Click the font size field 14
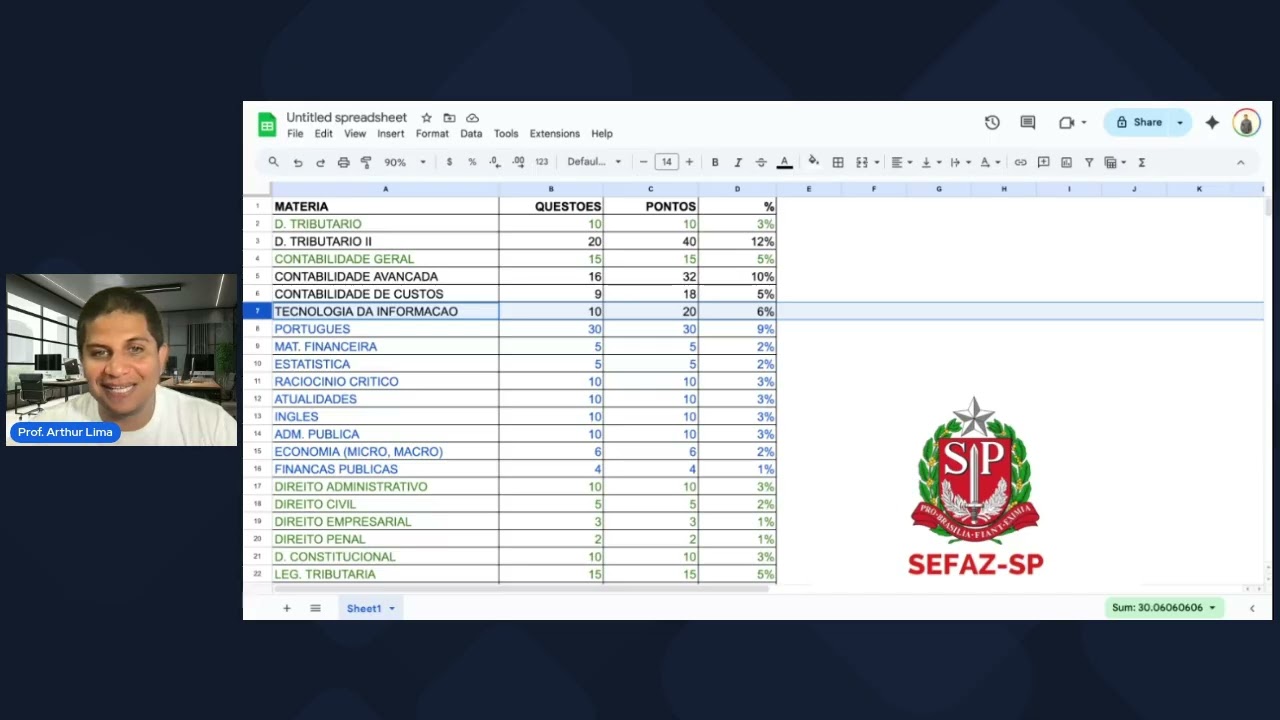 [x=666, y=162]
